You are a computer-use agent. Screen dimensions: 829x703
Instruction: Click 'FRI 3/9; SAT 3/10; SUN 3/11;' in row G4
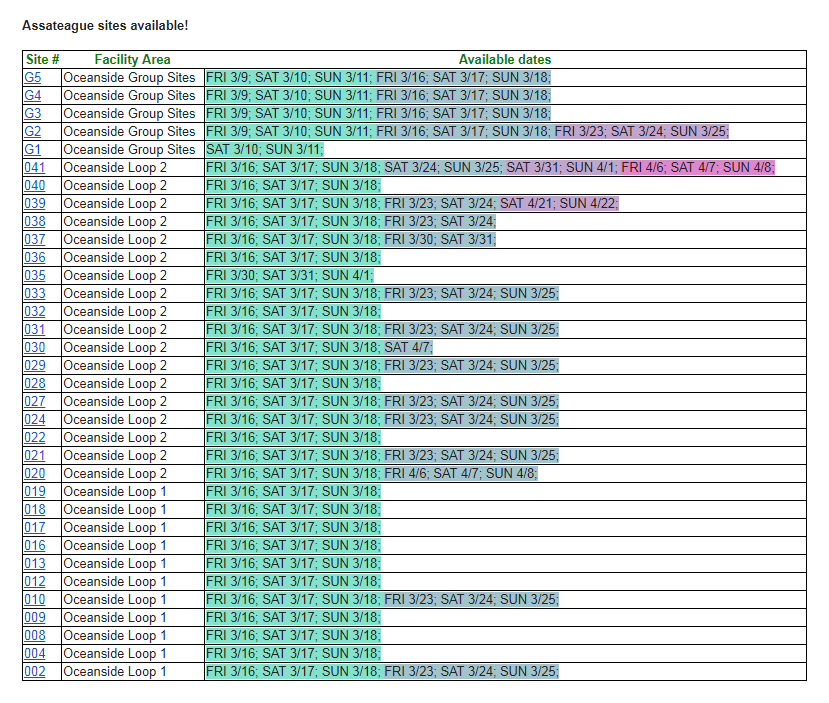tap(290, 95)
